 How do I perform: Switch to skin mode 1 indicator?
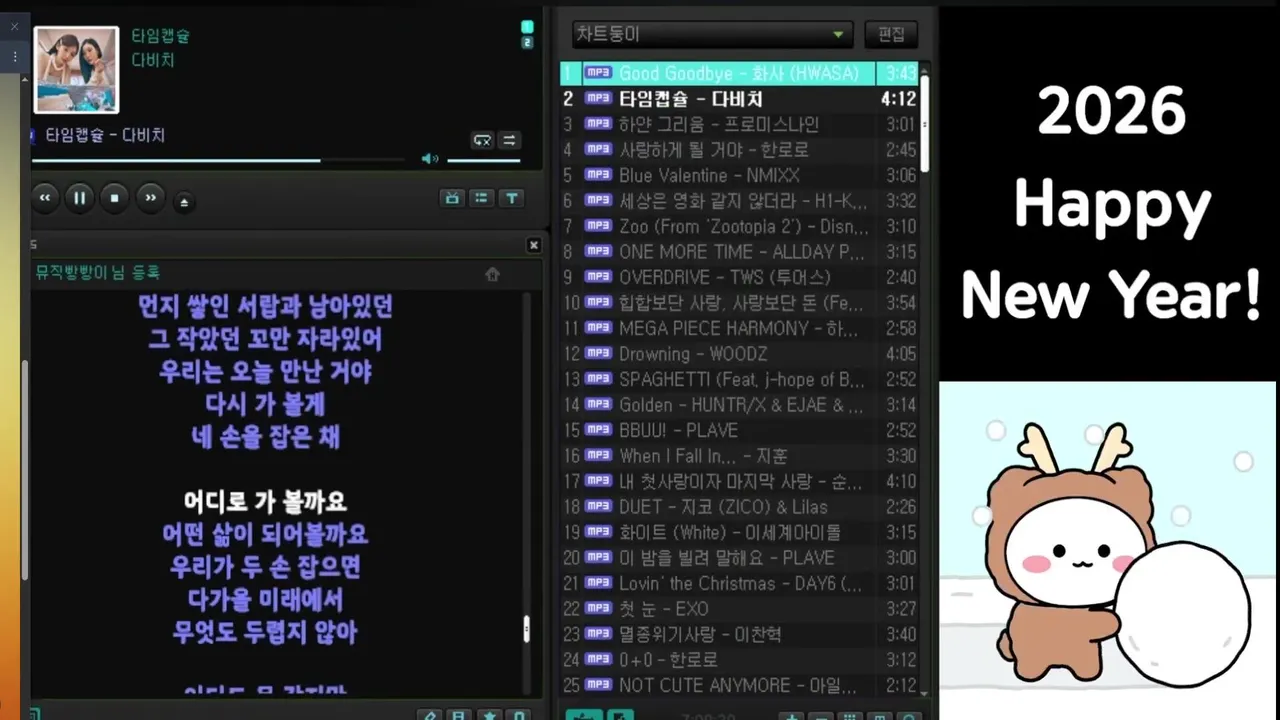tap(527, 27)
